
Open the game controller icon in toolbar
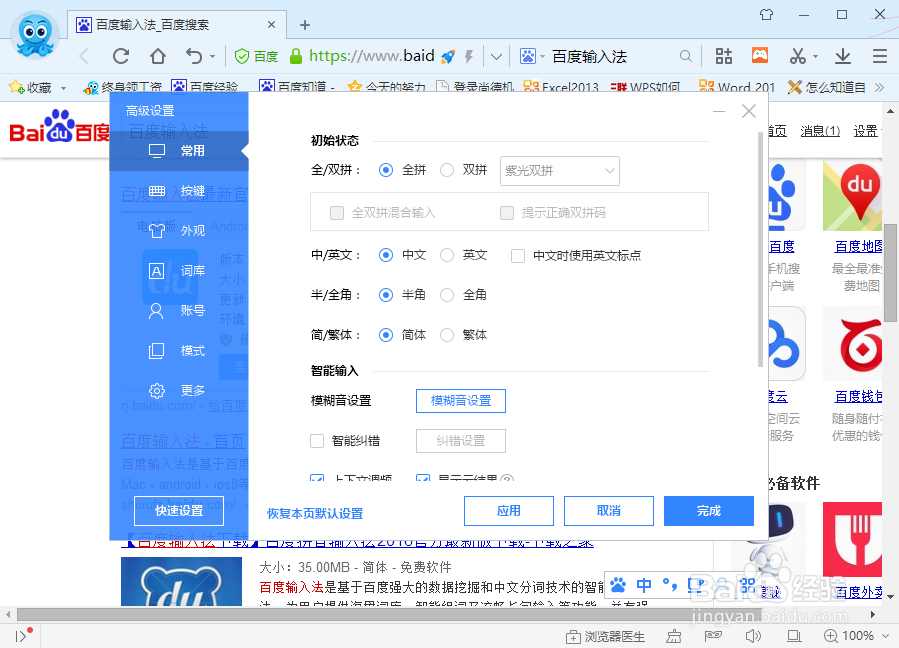760,55
